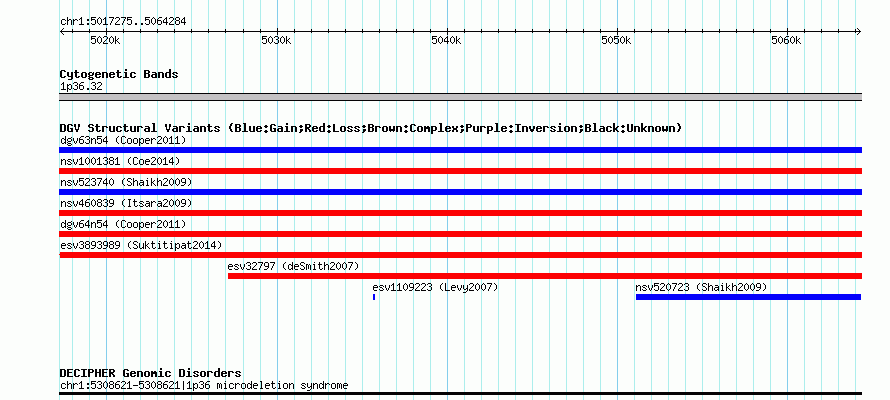Screen dimensions: 890x400
Task: Click the nsv460839 (Itsara2009) label
Action: (126, 203)
